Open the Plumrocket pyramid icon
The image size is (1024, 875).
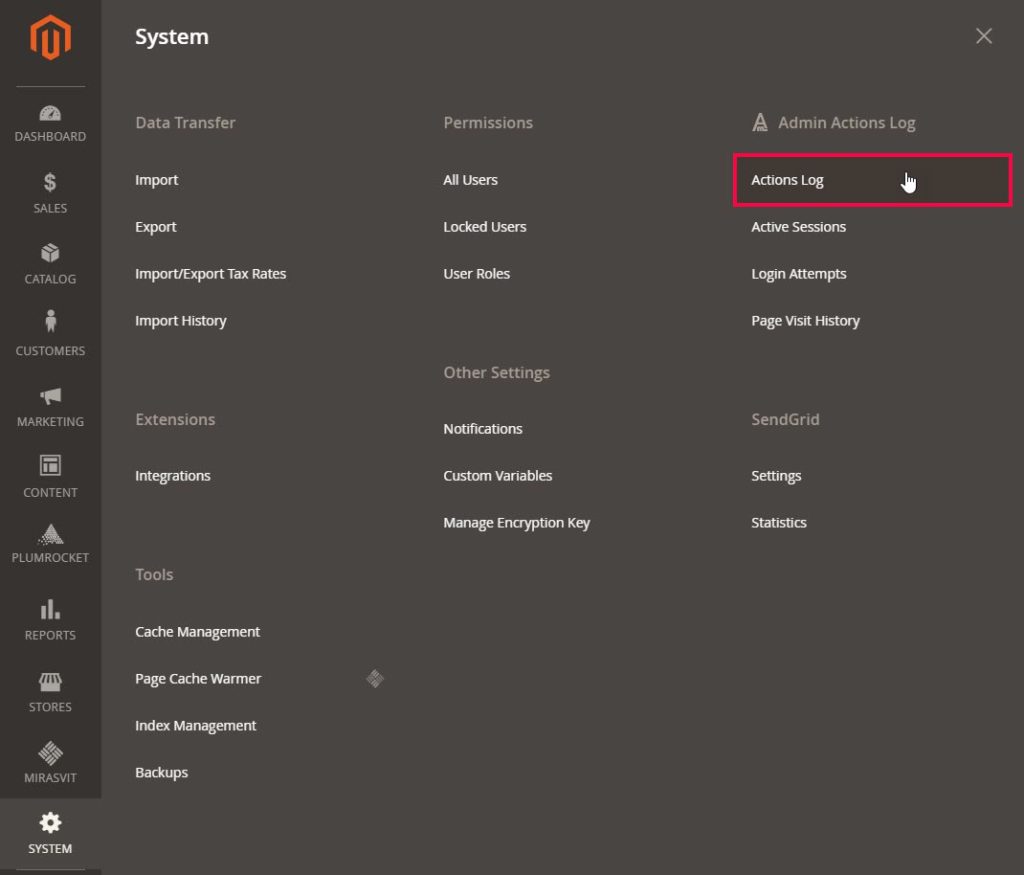50,535
